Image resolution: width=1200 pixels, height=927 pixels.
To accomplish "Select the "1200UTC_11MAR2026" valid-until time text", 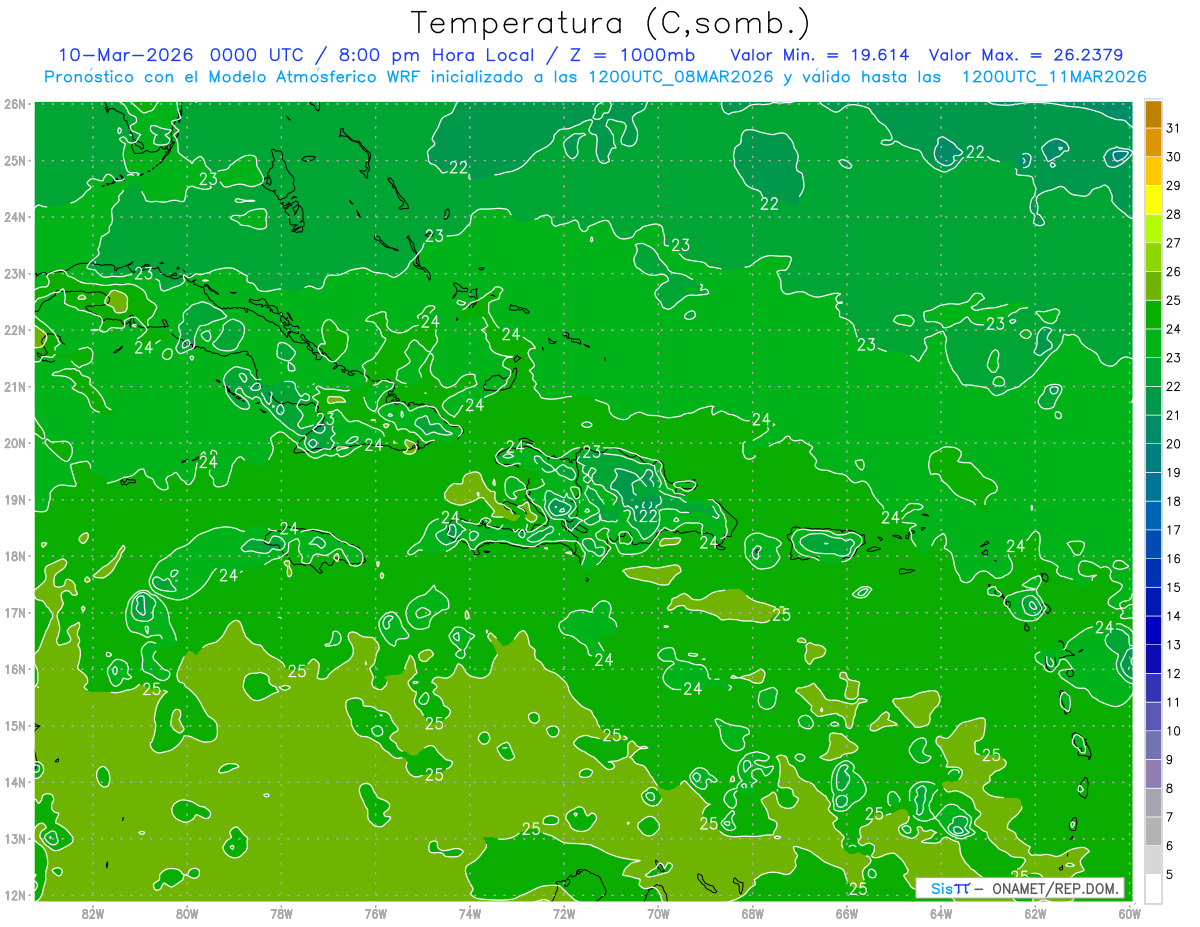I will tap(1054, 77).
